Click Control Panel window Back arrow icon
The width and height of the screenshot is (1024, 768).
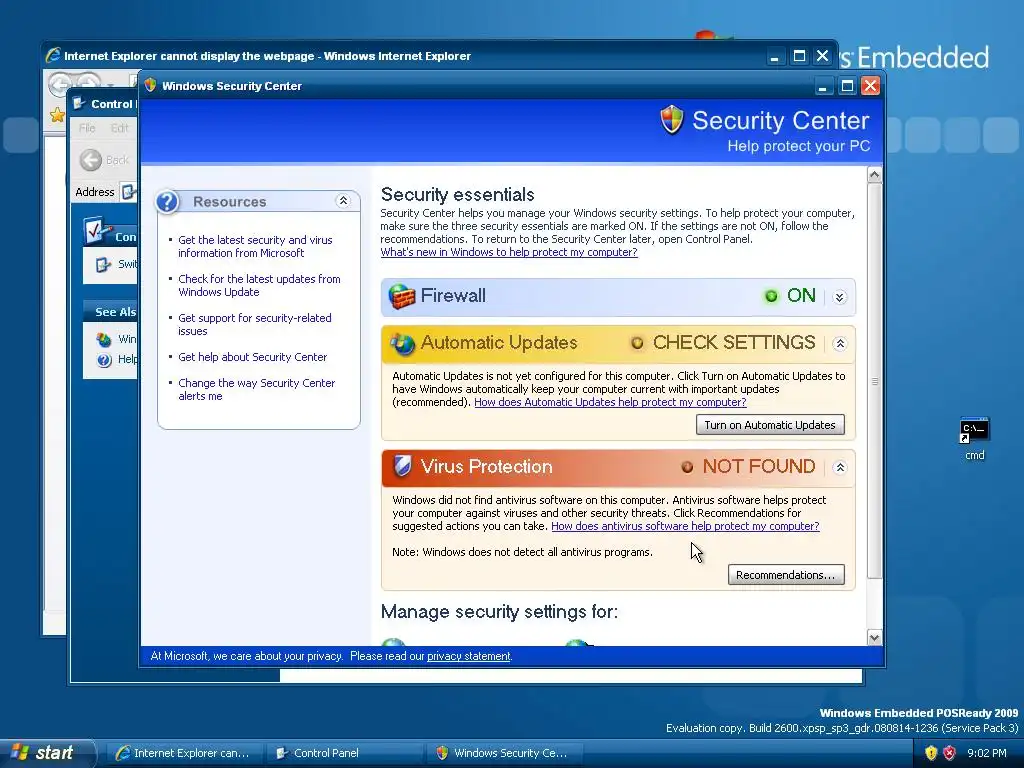(91, 160)
